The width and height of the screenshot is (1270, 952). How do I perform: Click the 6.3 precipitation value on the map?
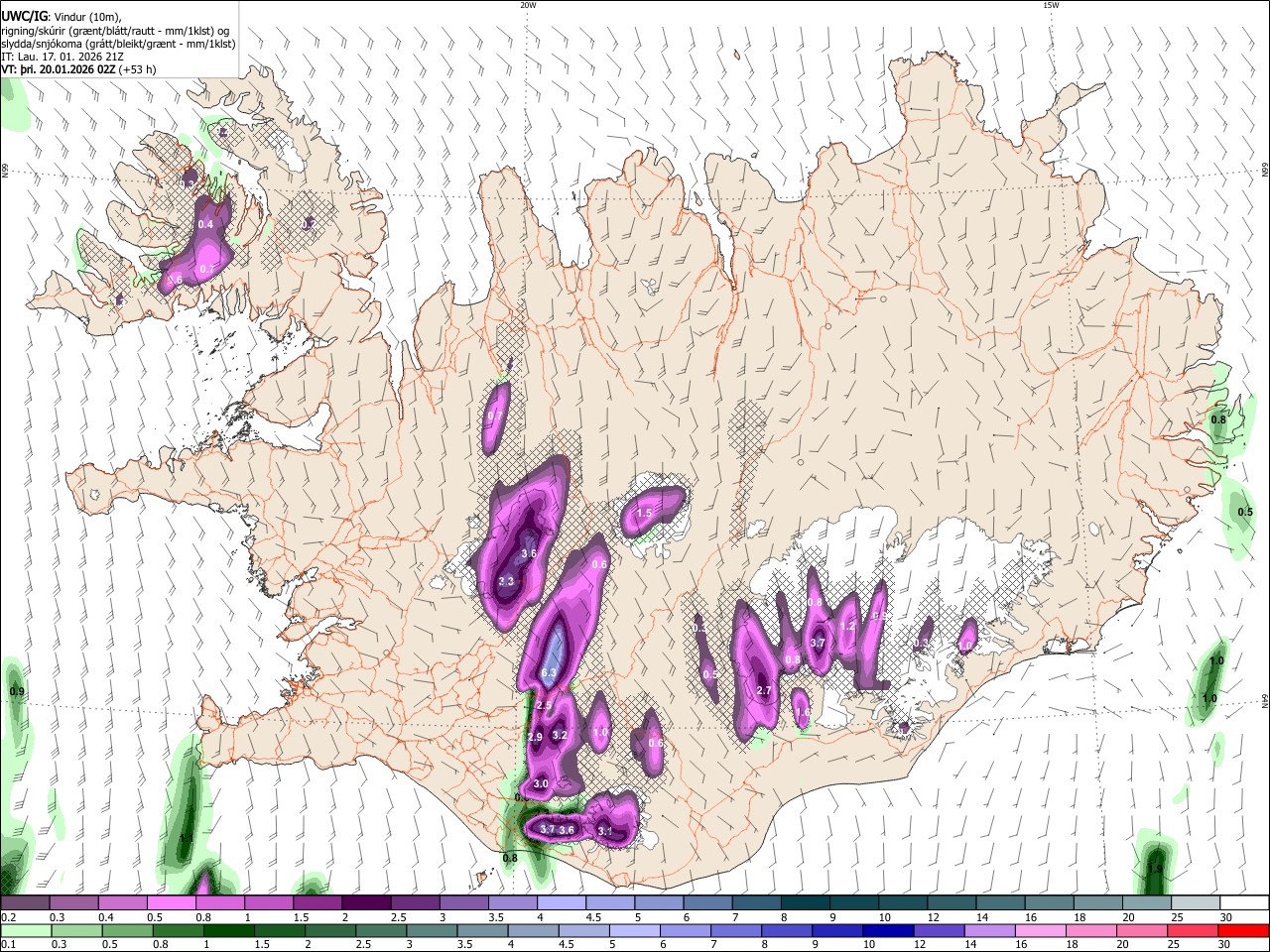click(550, 673)
